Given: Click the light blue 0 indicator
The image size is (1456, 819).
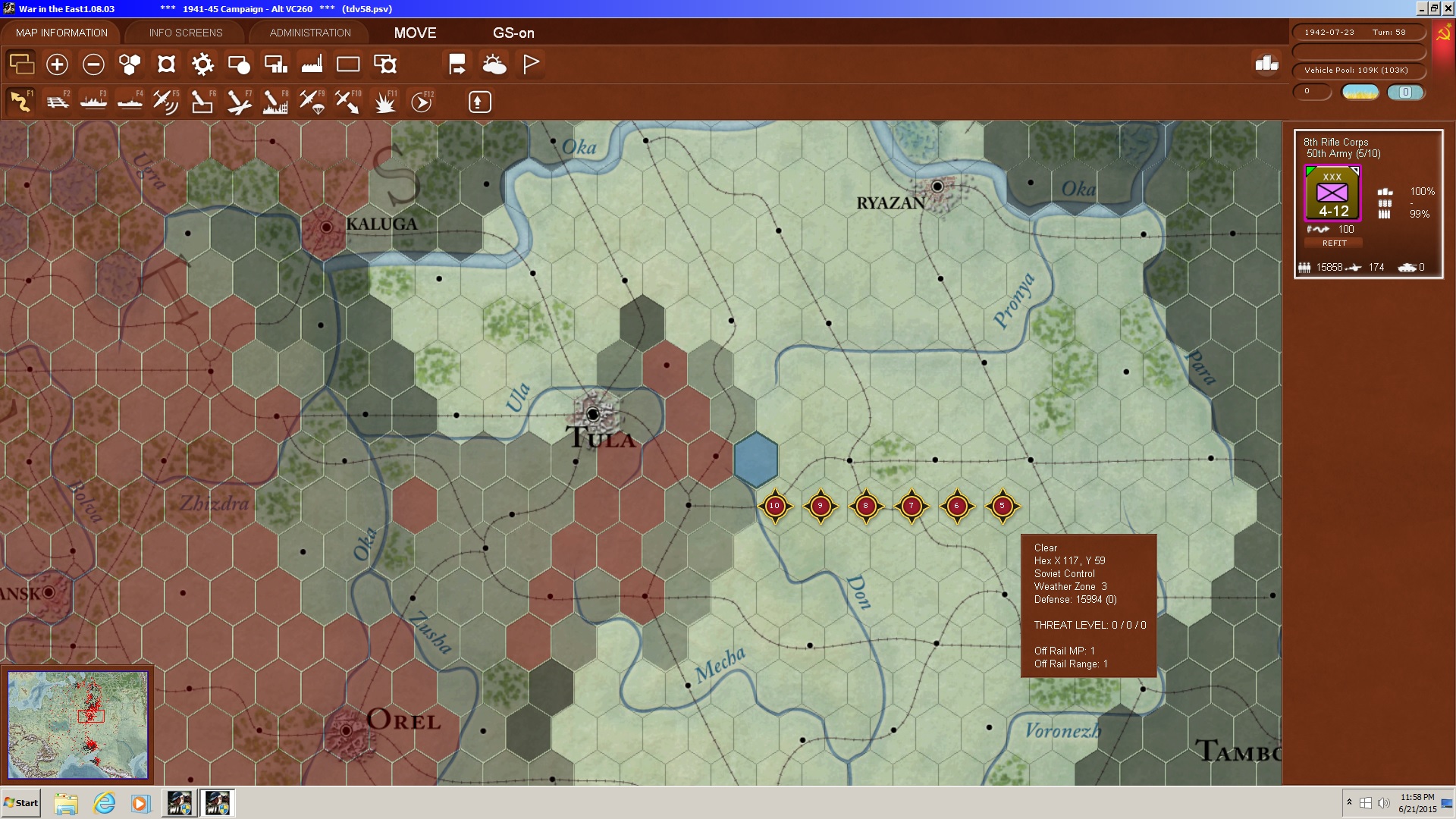Looking at the screenshot, I should pyautogui.click(x=1405, y=92).
